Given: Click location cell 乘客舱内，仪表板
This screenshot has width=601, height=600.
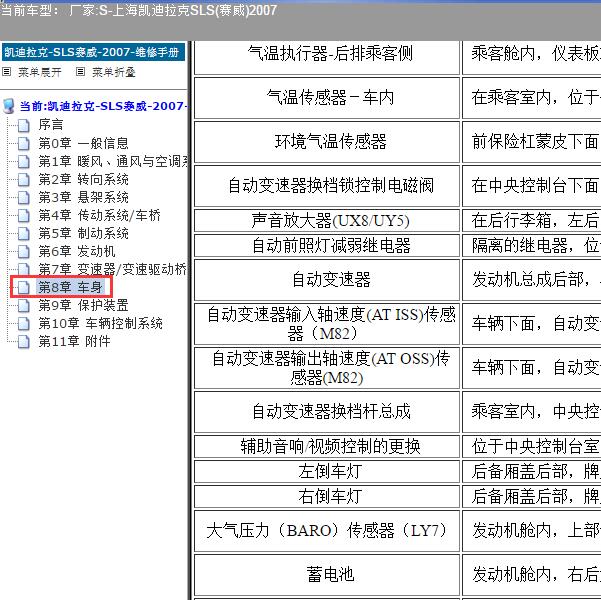Looking at the screenshot, I should (x=532, y=57).
